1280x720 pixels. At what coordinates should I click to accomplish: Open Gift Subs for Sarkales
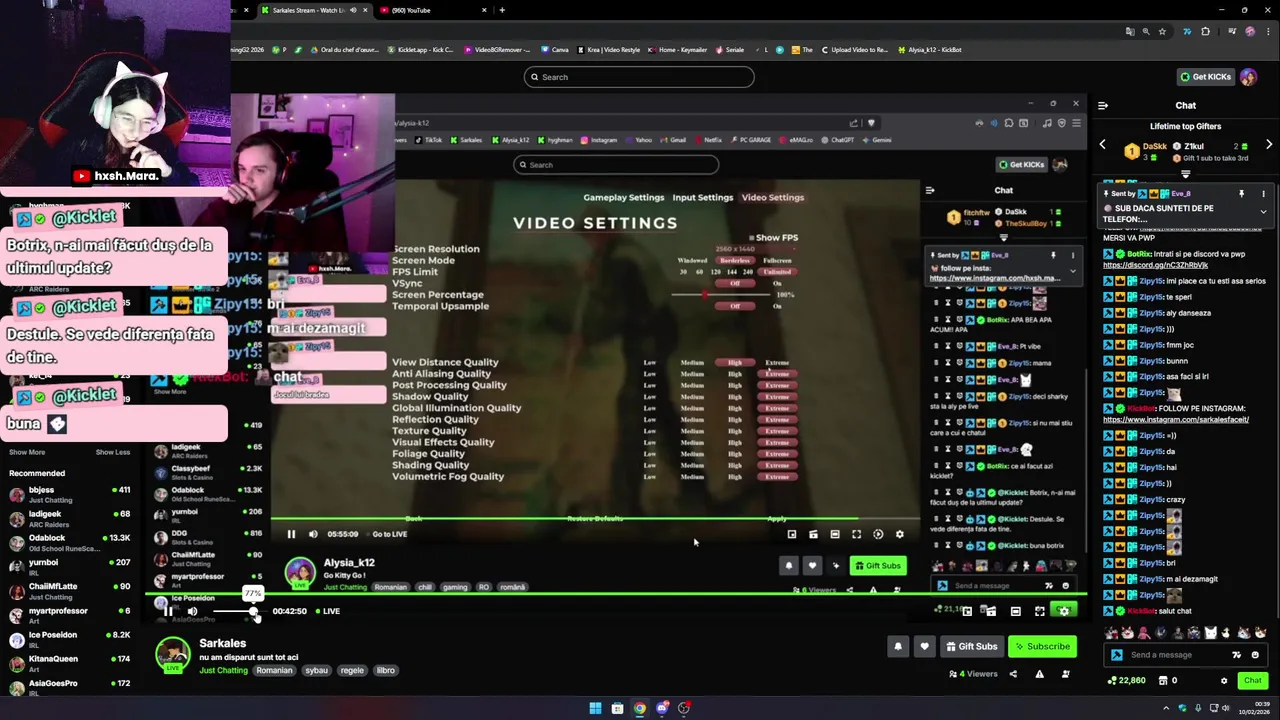click(x=971, y=646)
